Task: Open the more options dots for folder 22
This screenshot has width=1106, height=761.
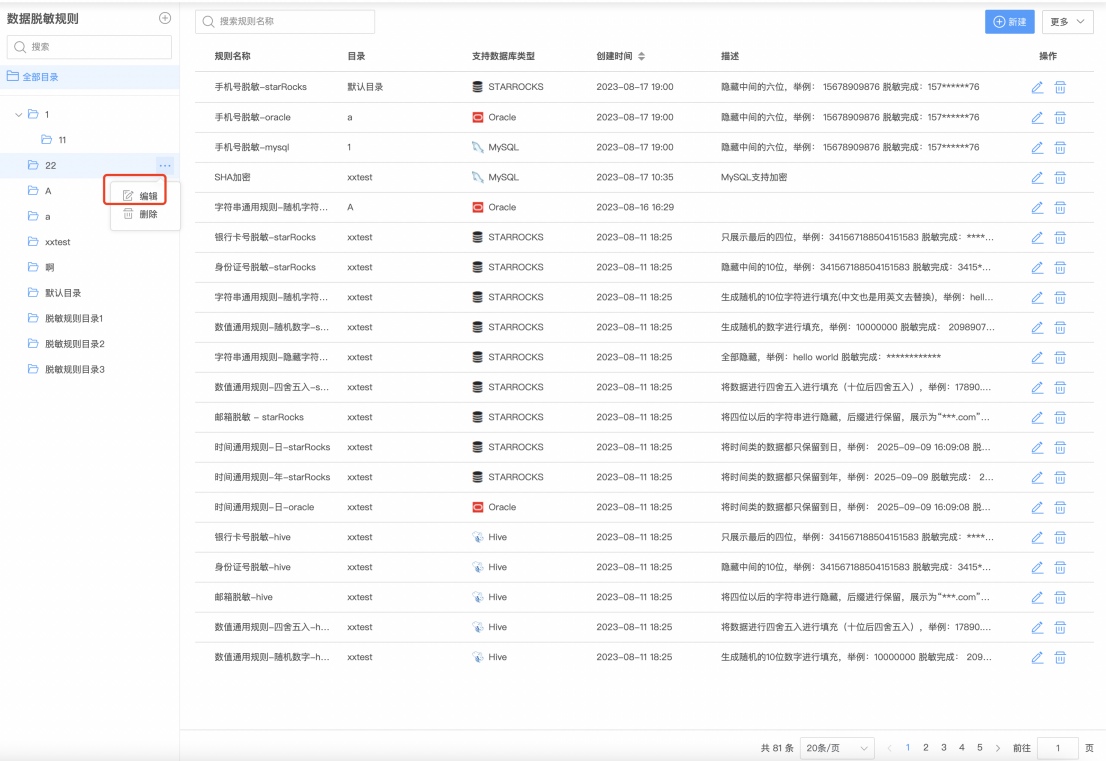Action: 164,166
